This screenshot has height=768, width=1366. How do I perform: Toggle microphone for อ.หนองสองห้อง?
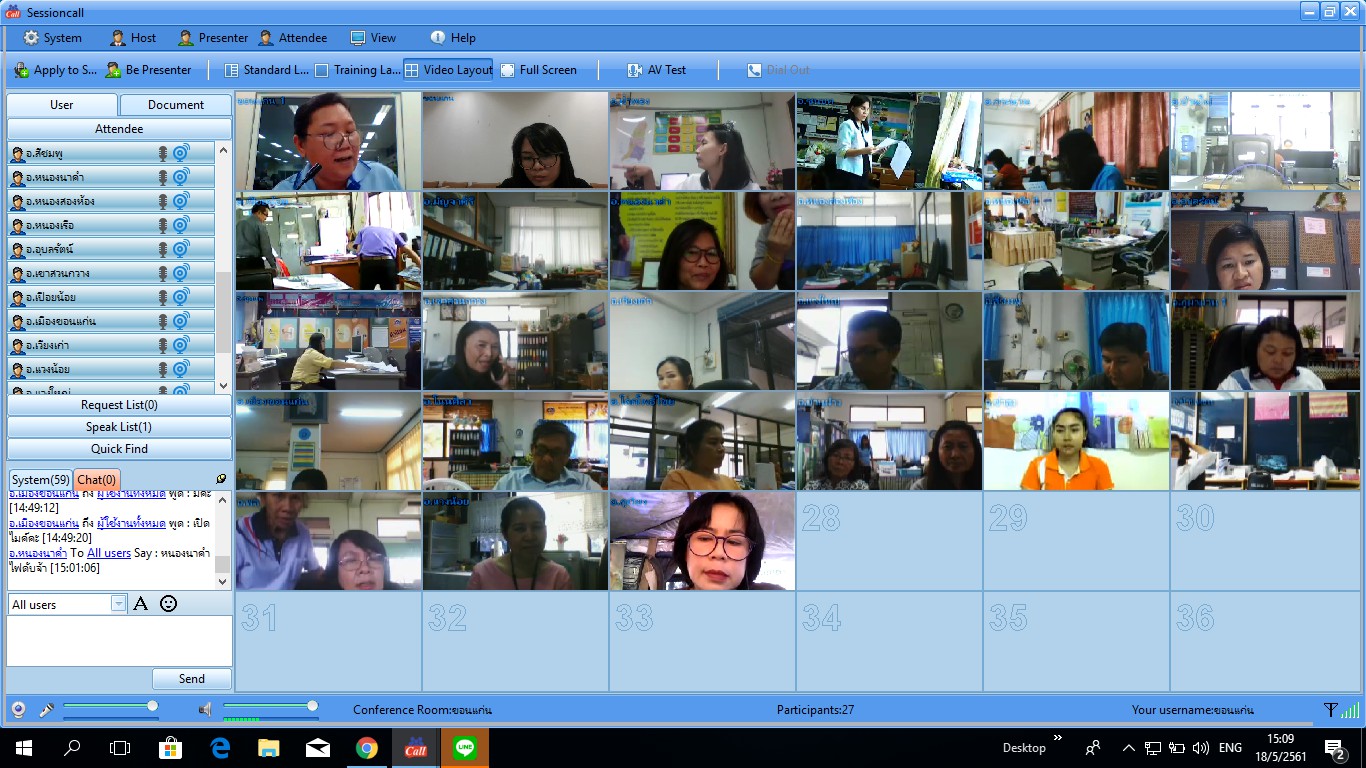point(162,201)
